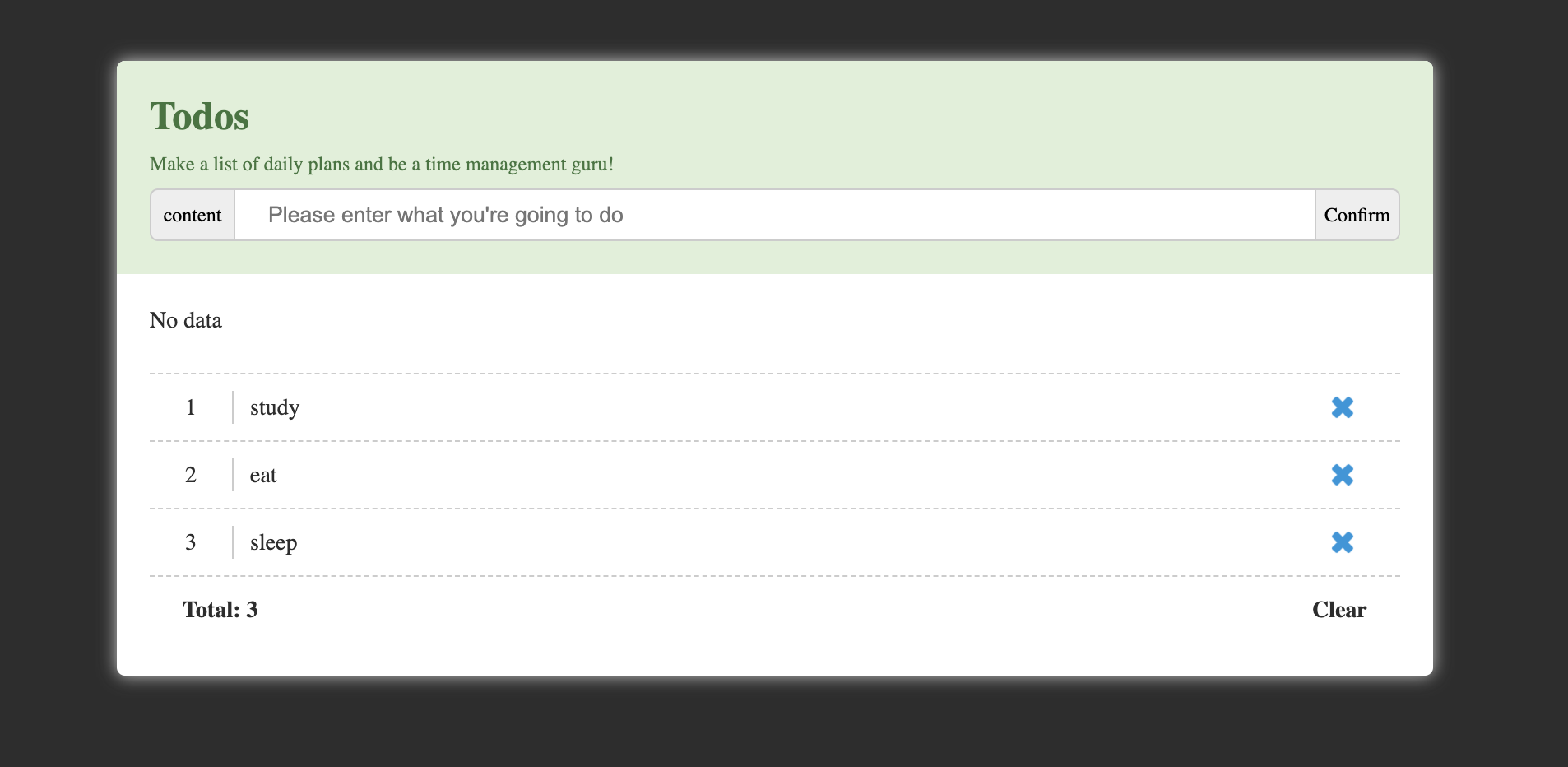Select the sleep todo text

tap(273, 542)
